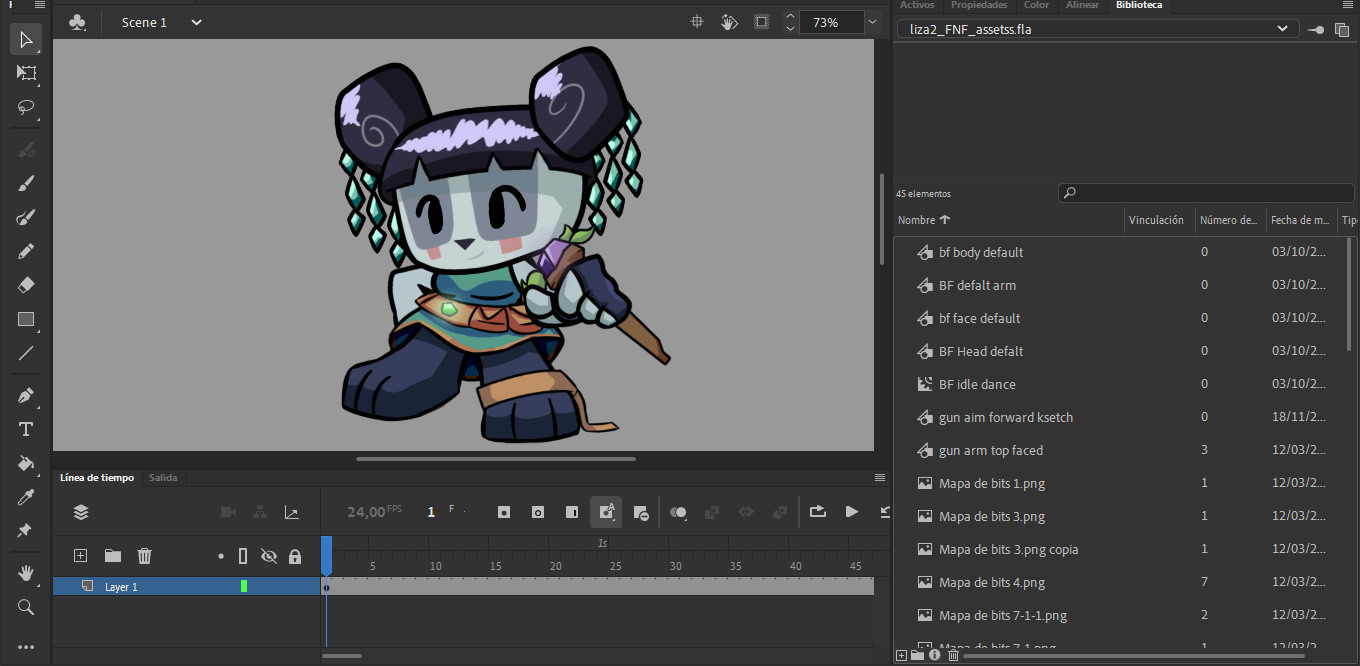Select the Eyedropper tool
The image size is (1360, 666).
click(x=26, y=497)
